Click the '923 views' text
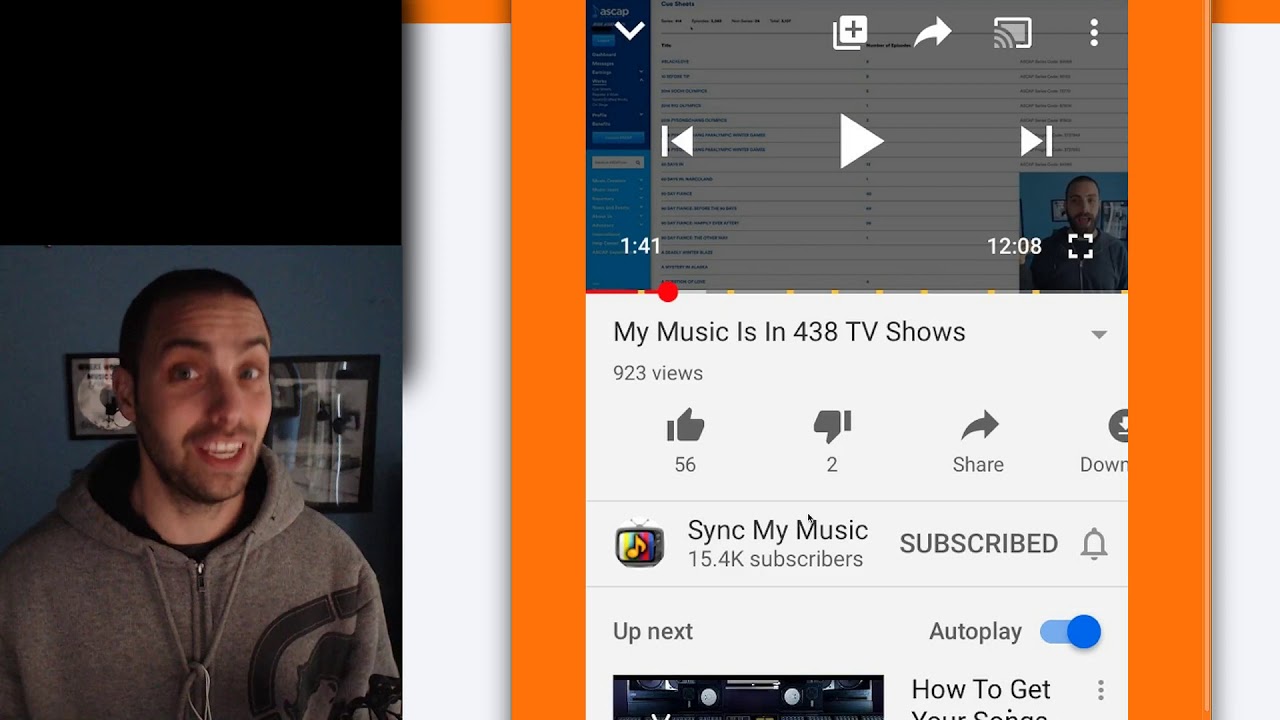Screen dimensions: 1280x720 (658, 373)
